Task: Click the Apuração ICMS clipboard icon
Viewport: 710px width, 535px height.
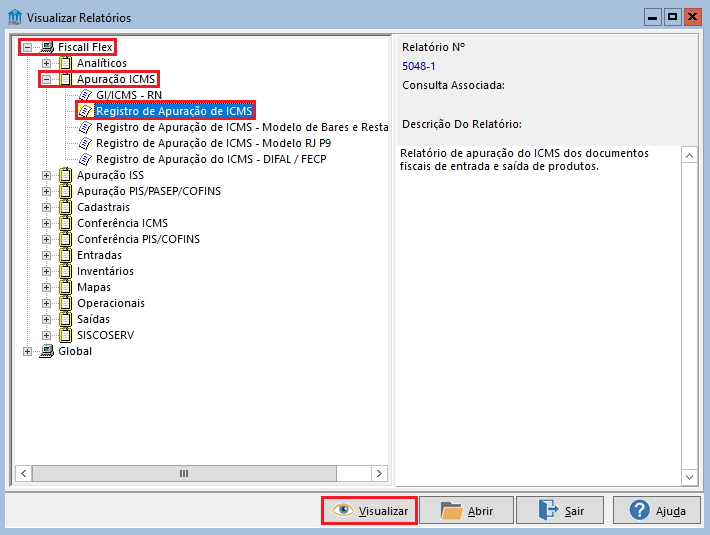Action: pos(66,79)
